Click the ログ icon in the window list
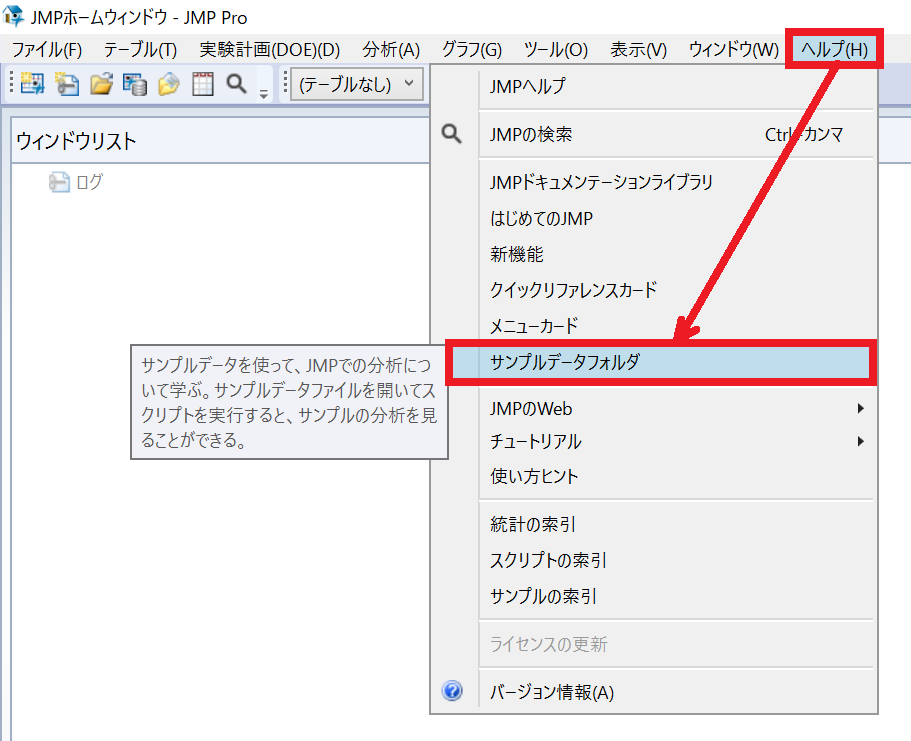911x741 pixels. point(60,182)
